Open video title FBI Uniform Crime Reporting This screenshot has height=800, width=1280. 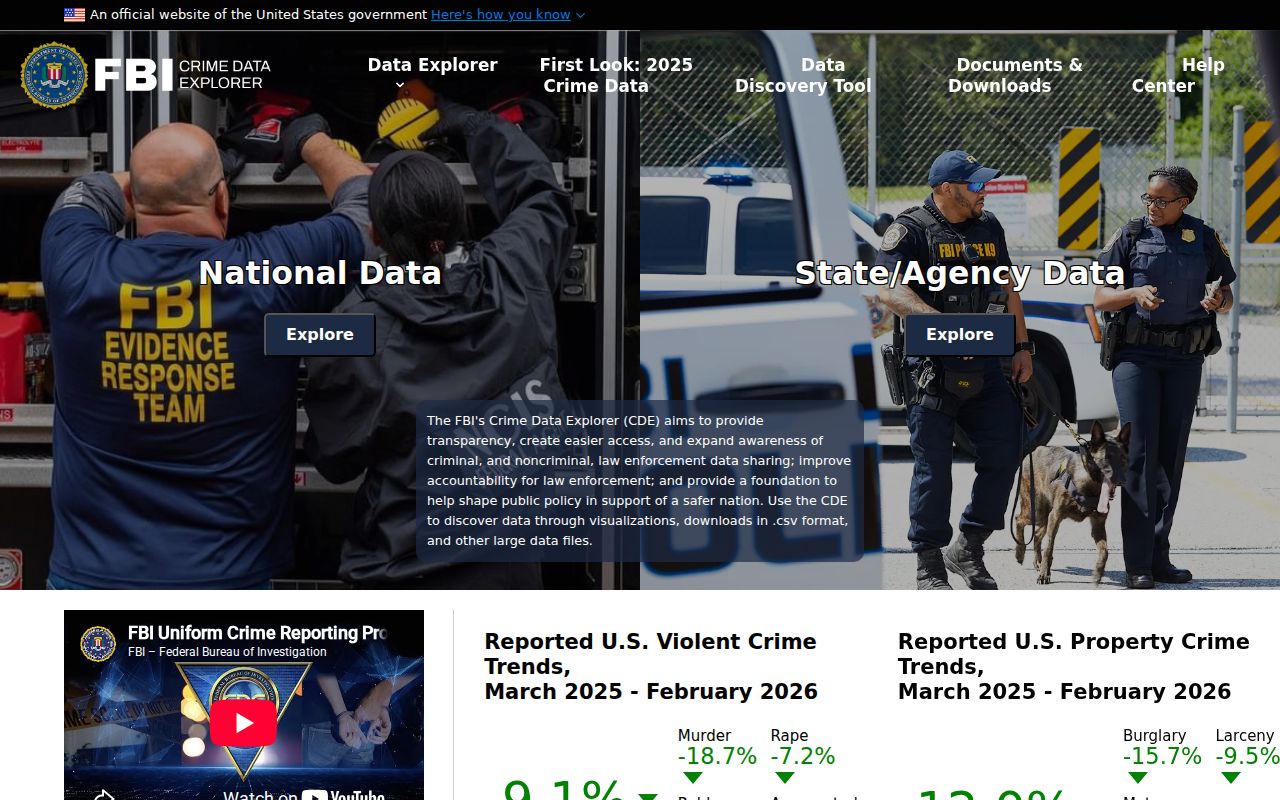point(257,633)
